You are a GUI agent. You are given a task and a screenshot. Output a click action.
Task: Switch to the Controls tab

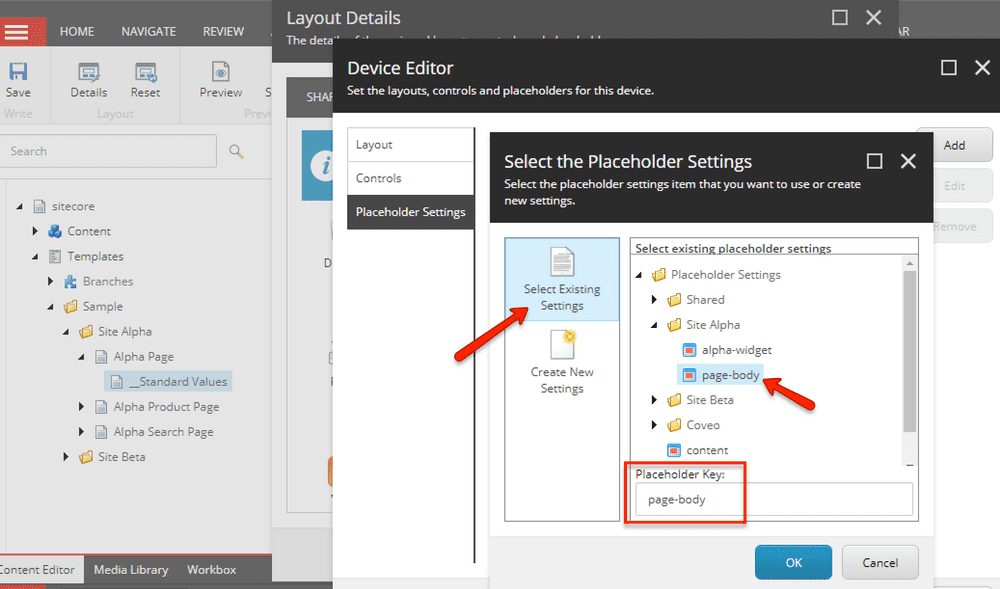(x=410, y=178)
